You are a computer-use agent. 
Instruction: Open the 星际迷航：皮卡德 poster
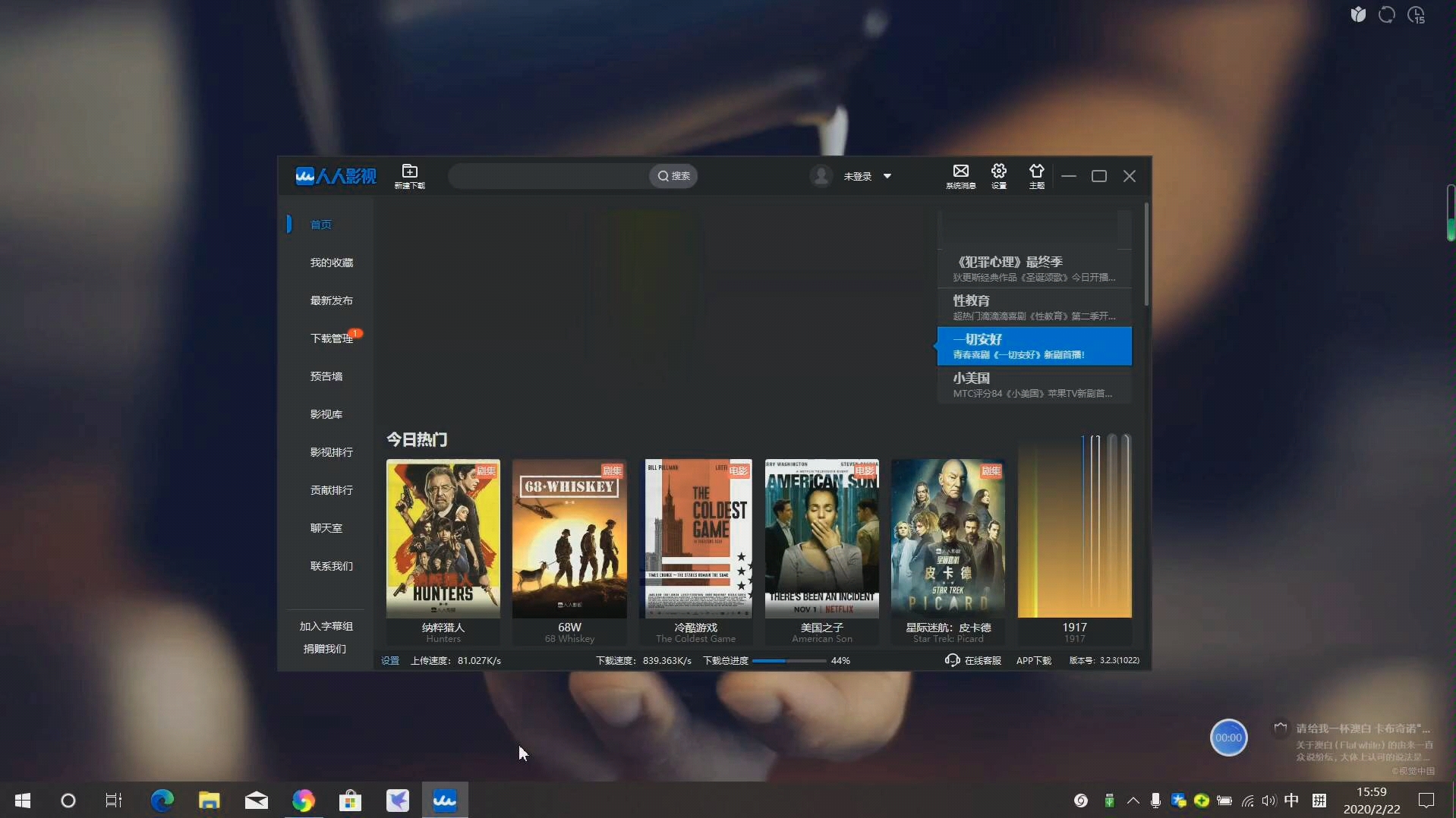(948, 538)
